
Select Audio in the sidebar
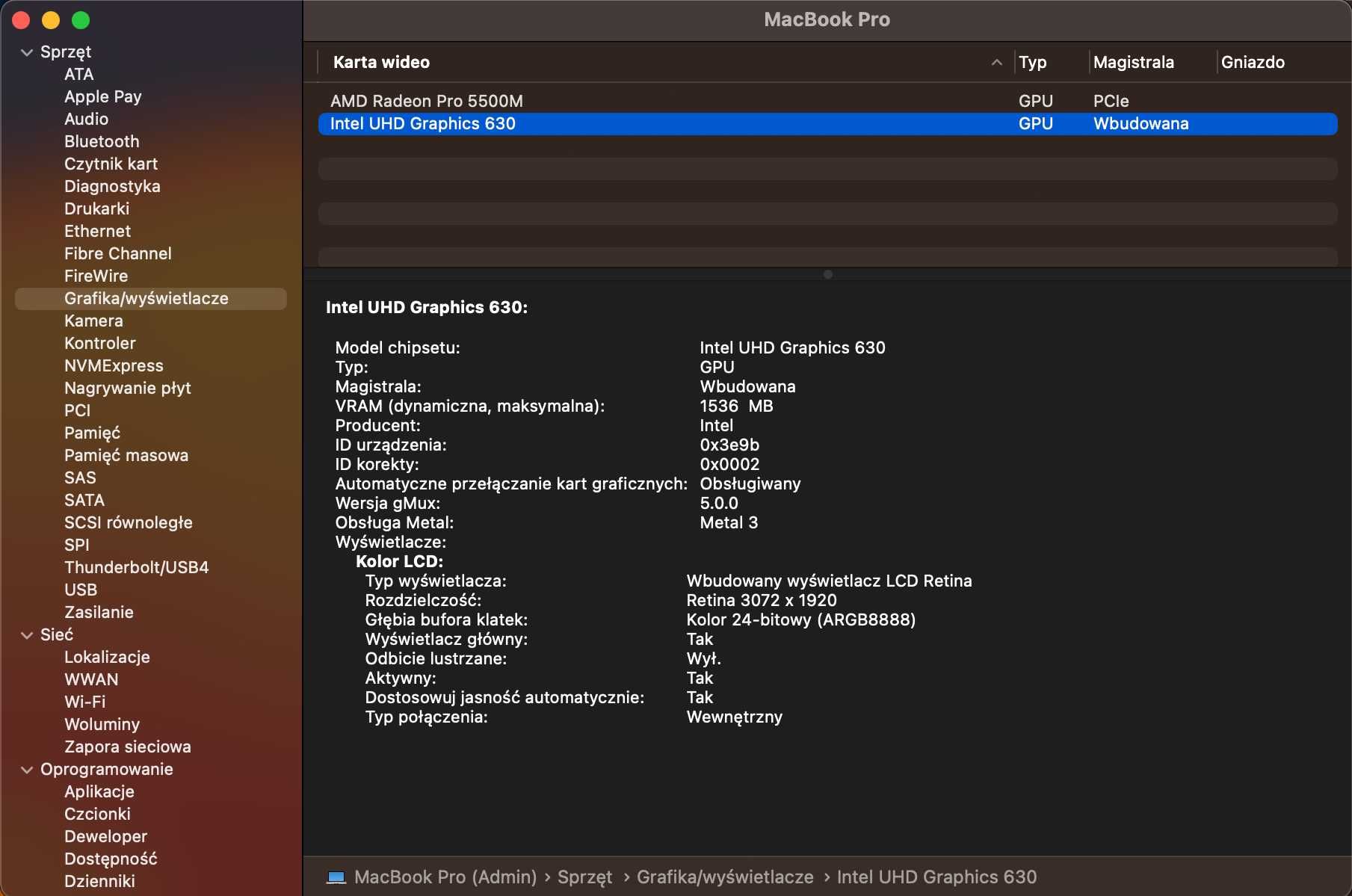pyautogui.click(x=86, y=120)
